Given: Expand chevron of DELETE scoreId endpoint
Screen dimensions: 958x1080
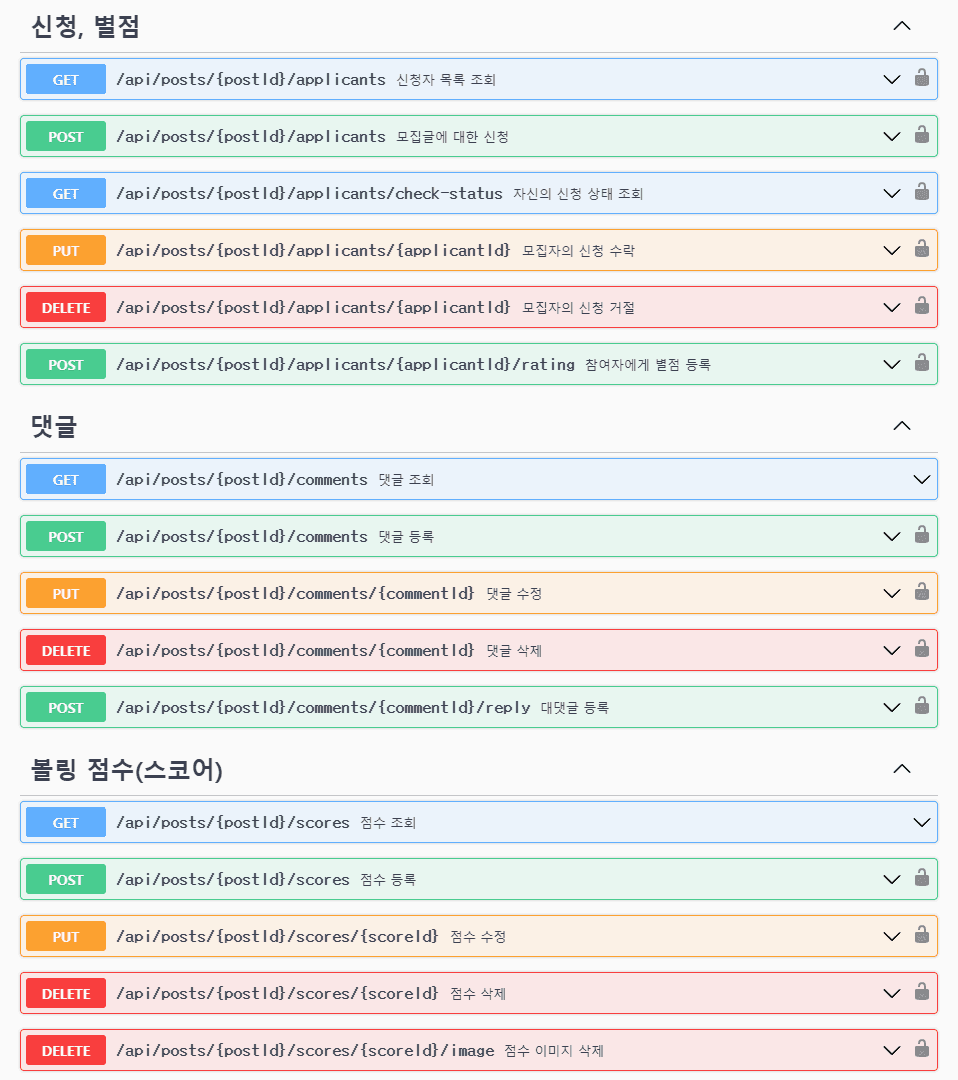Looking at the screenshot, I should click(892, 994).
